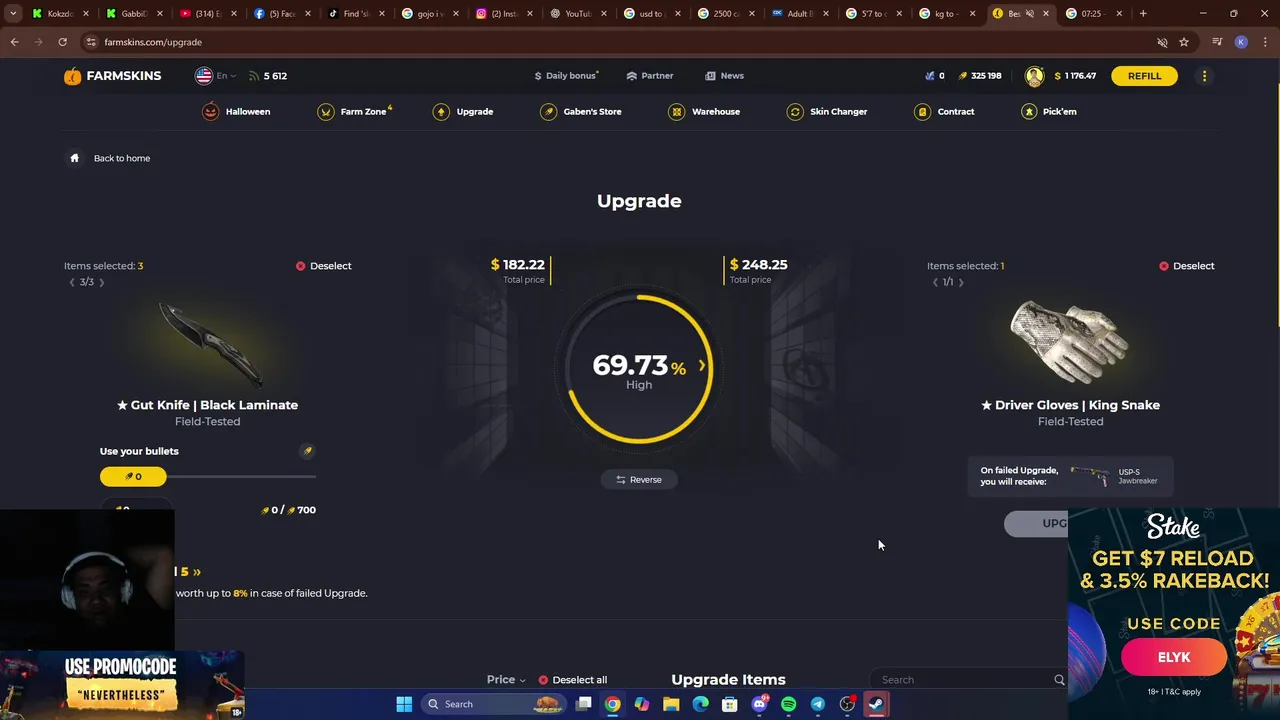Image resolution: width=1280 pixels, height=720 pixels.
Task: Open the three-dot site menu
Action: pyautogui.click(x=1204, y=76)
